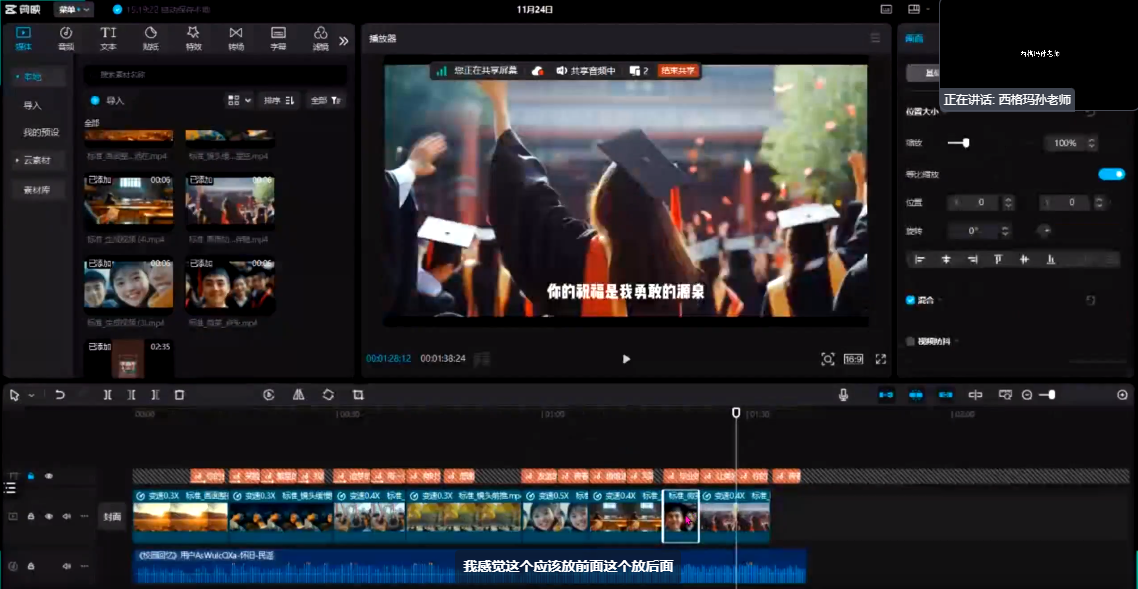Enable the 视频防抖 stabilization checkbox
The image size is (1138, 589).
coord(910,341)
